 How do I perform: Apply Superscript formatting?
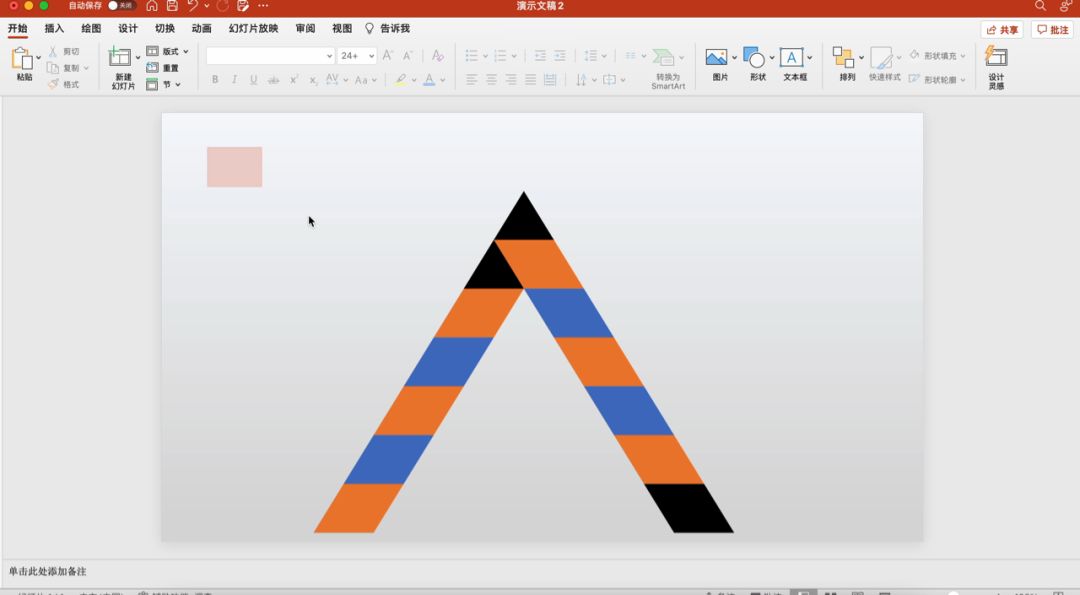[294, 80]
